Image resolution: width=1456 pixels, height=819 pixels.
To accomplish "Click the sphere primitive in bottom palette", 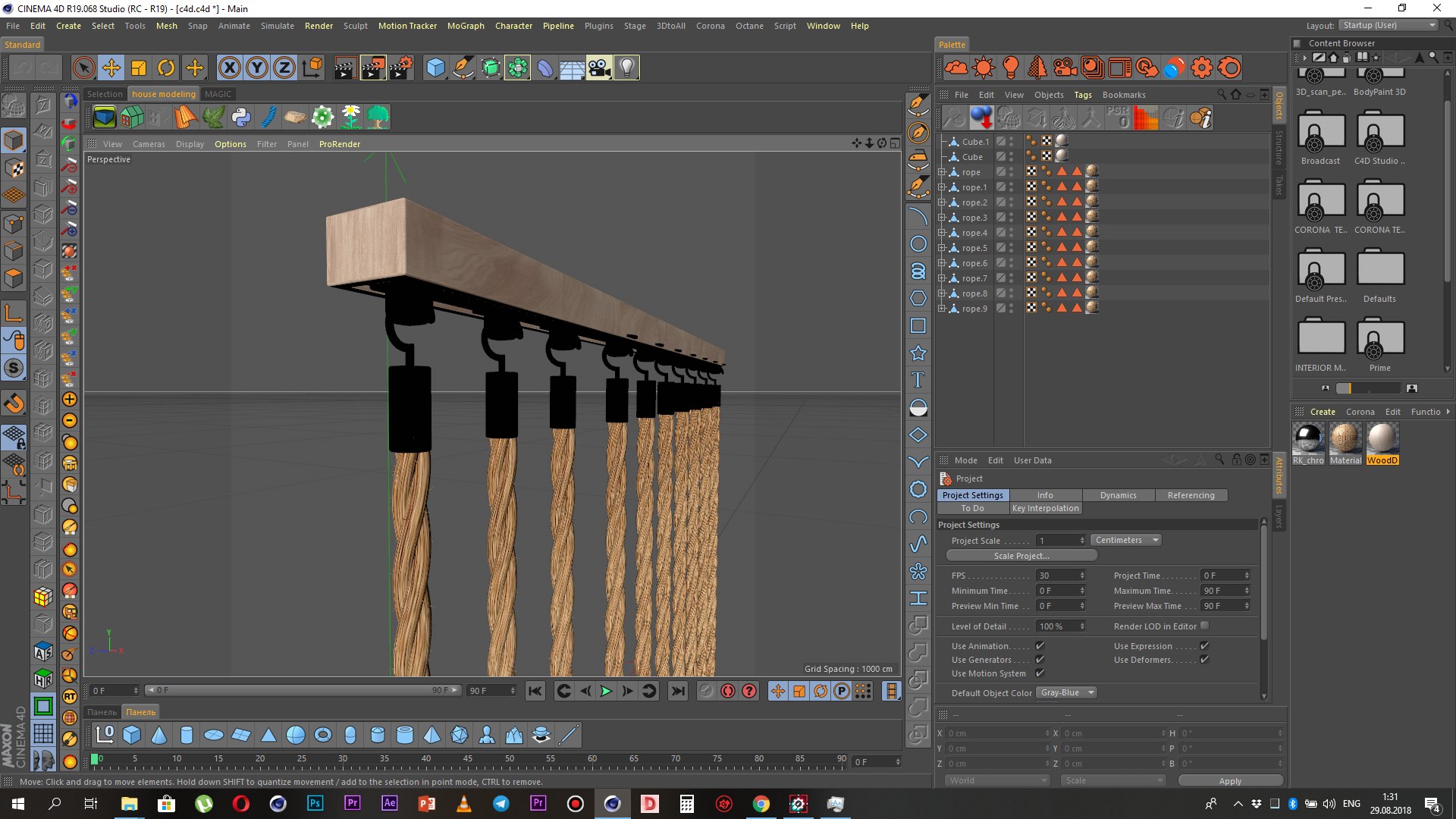I will point(296,734).
